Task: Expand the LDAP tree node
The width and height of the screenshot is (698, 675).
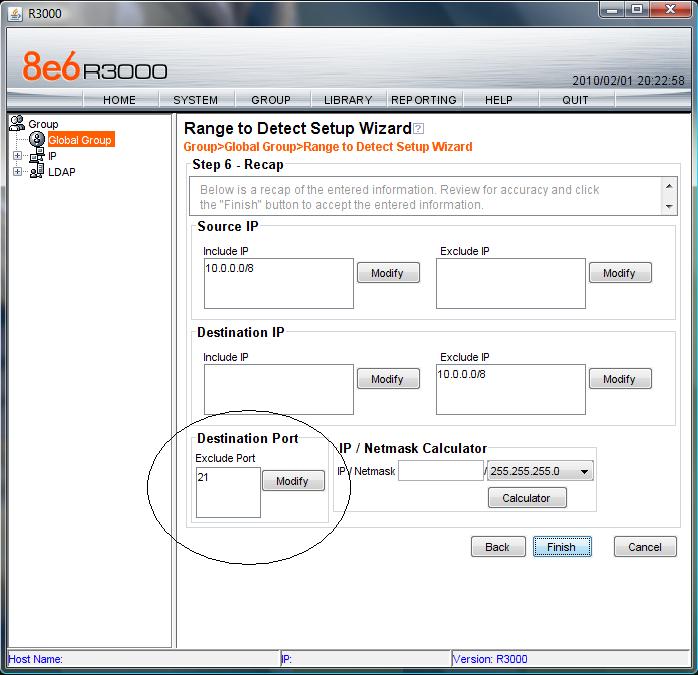Action: 17,172
